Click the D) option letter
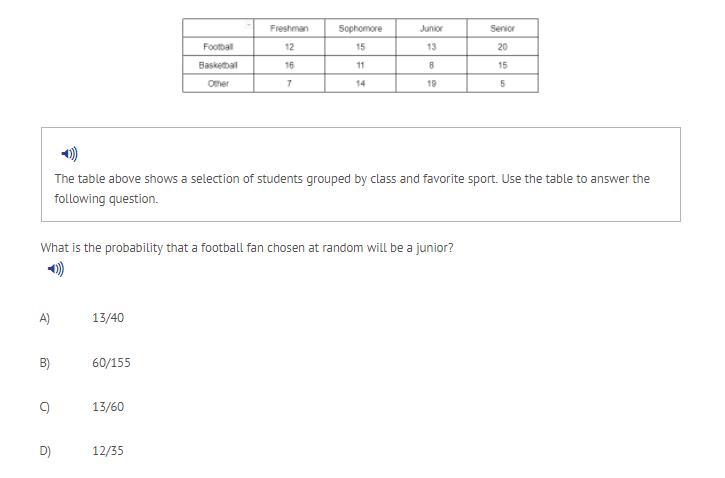The image size is (725, 478). [45, 451]
